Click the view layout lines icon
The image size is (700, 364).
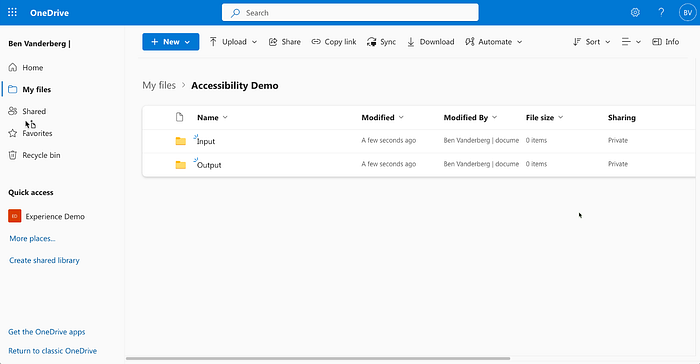(626, 42)
